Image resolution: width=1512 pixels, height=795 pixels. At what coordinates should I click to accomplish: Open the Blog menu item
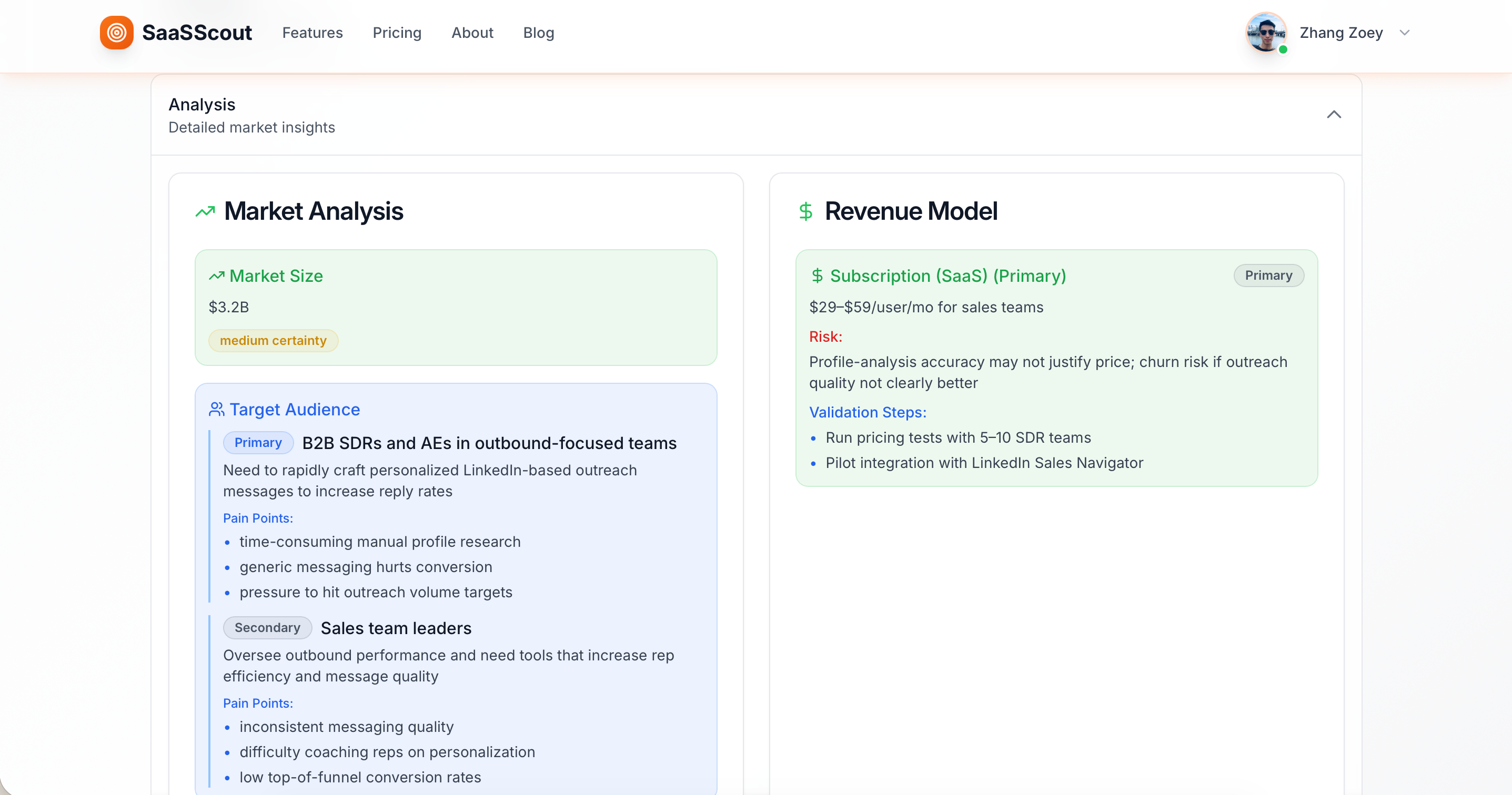tap(538, 33)
